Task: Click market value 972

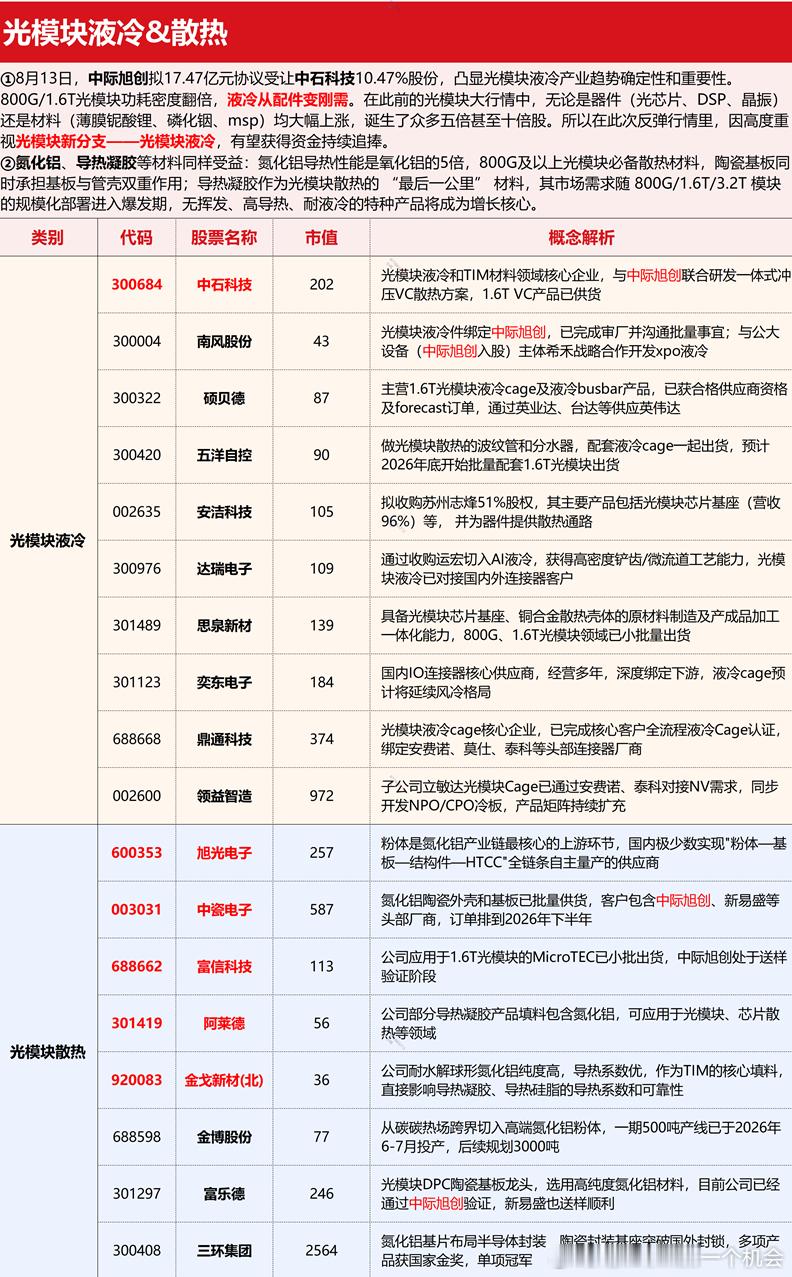Action: tap(321, 796)
